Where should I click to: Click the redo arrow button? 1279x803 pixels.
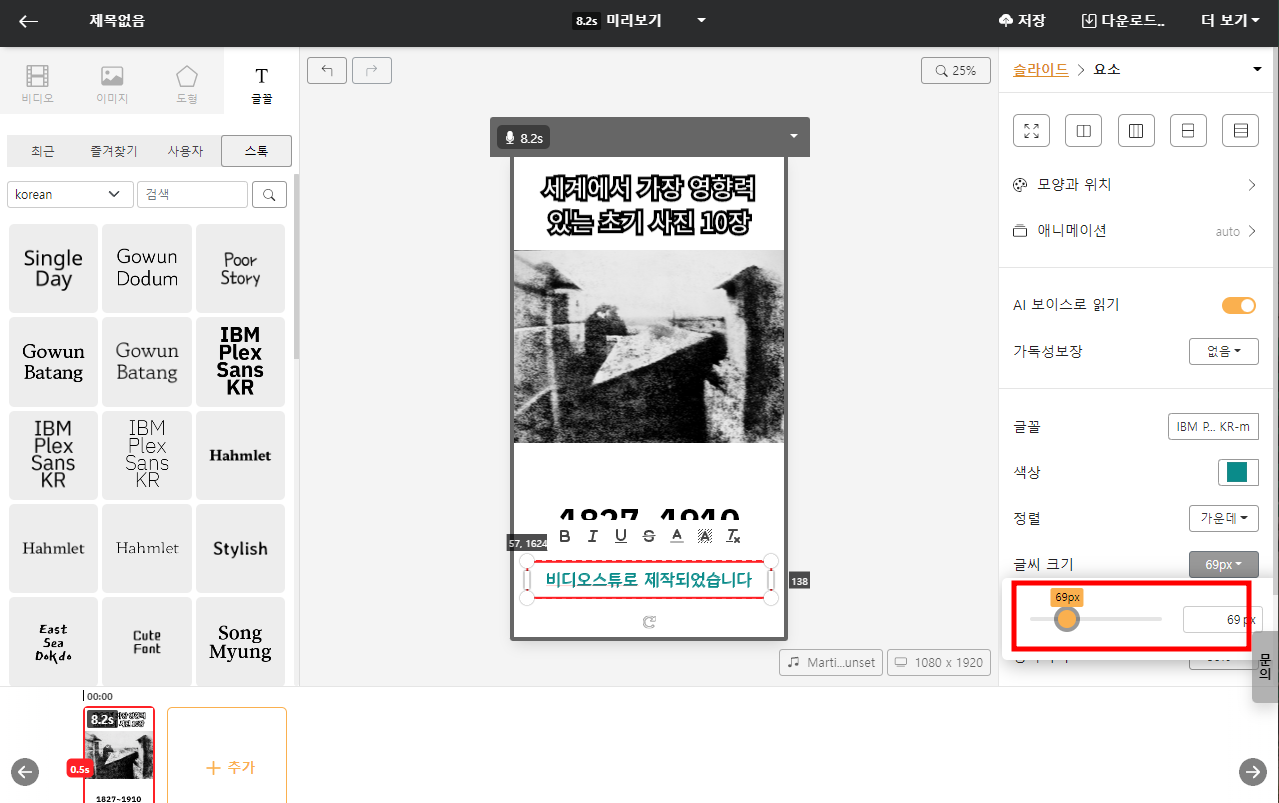(372, 70)
